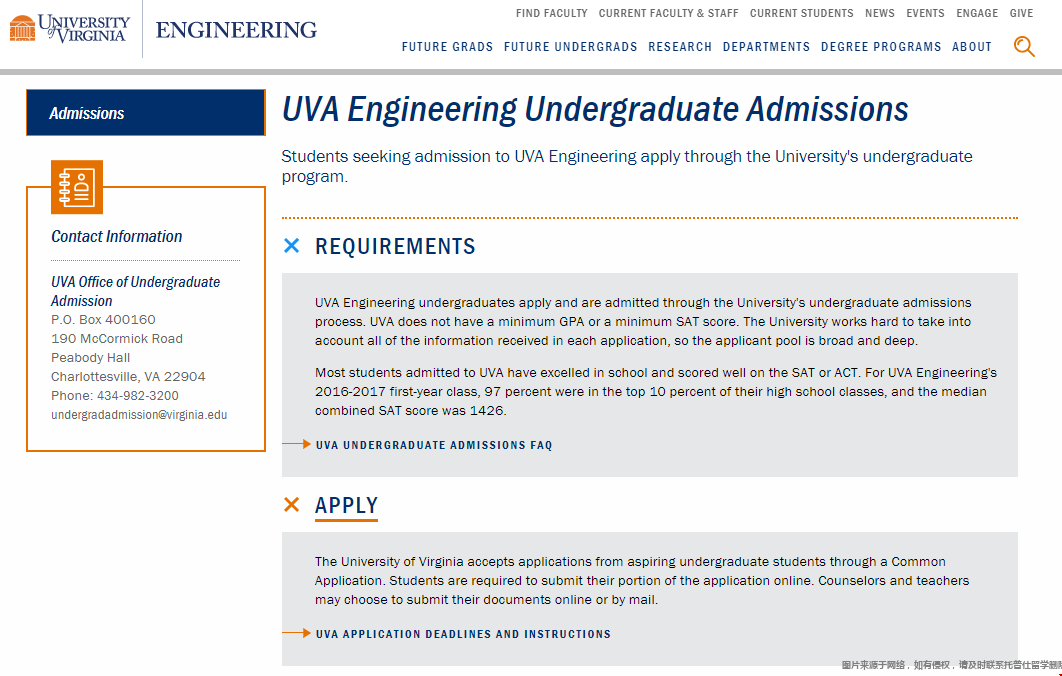Click the Find Faculty link
Image resolution: width=1062 pixels, height=676 pixels.
tap(552, 14)
